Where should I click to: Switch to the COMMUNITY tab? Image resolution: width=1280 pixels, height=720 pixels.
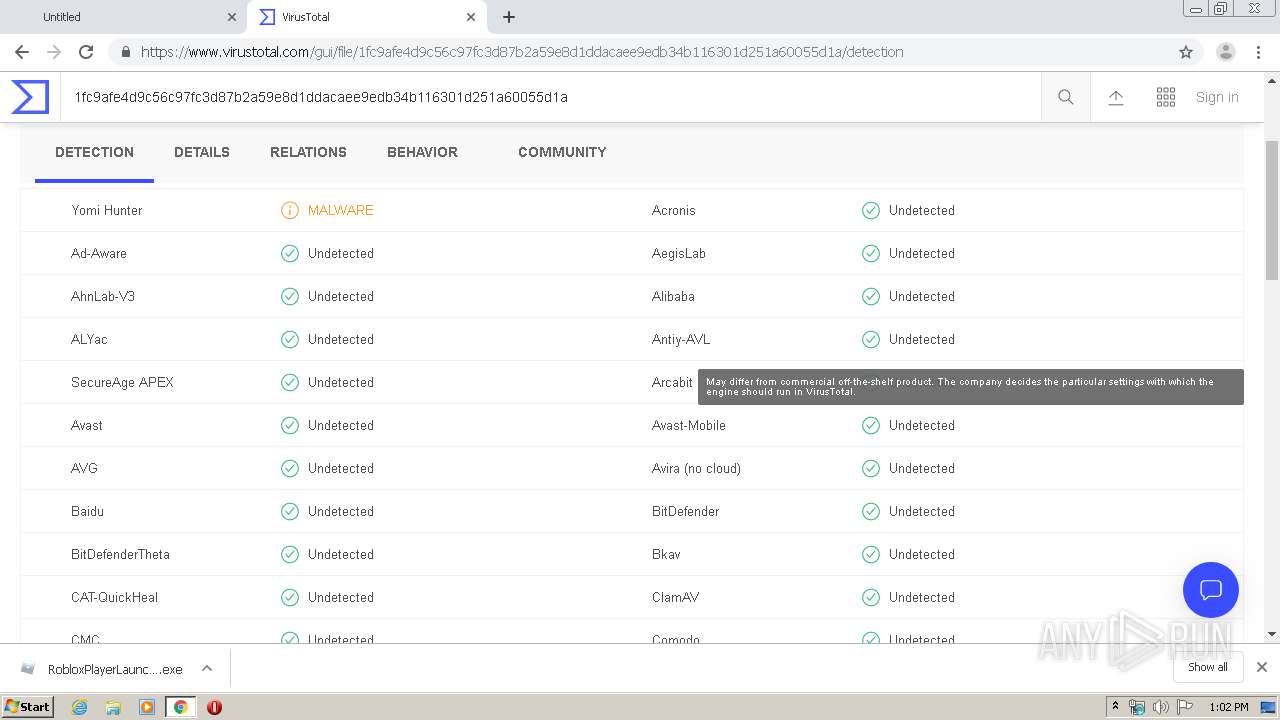pos(562,152)
